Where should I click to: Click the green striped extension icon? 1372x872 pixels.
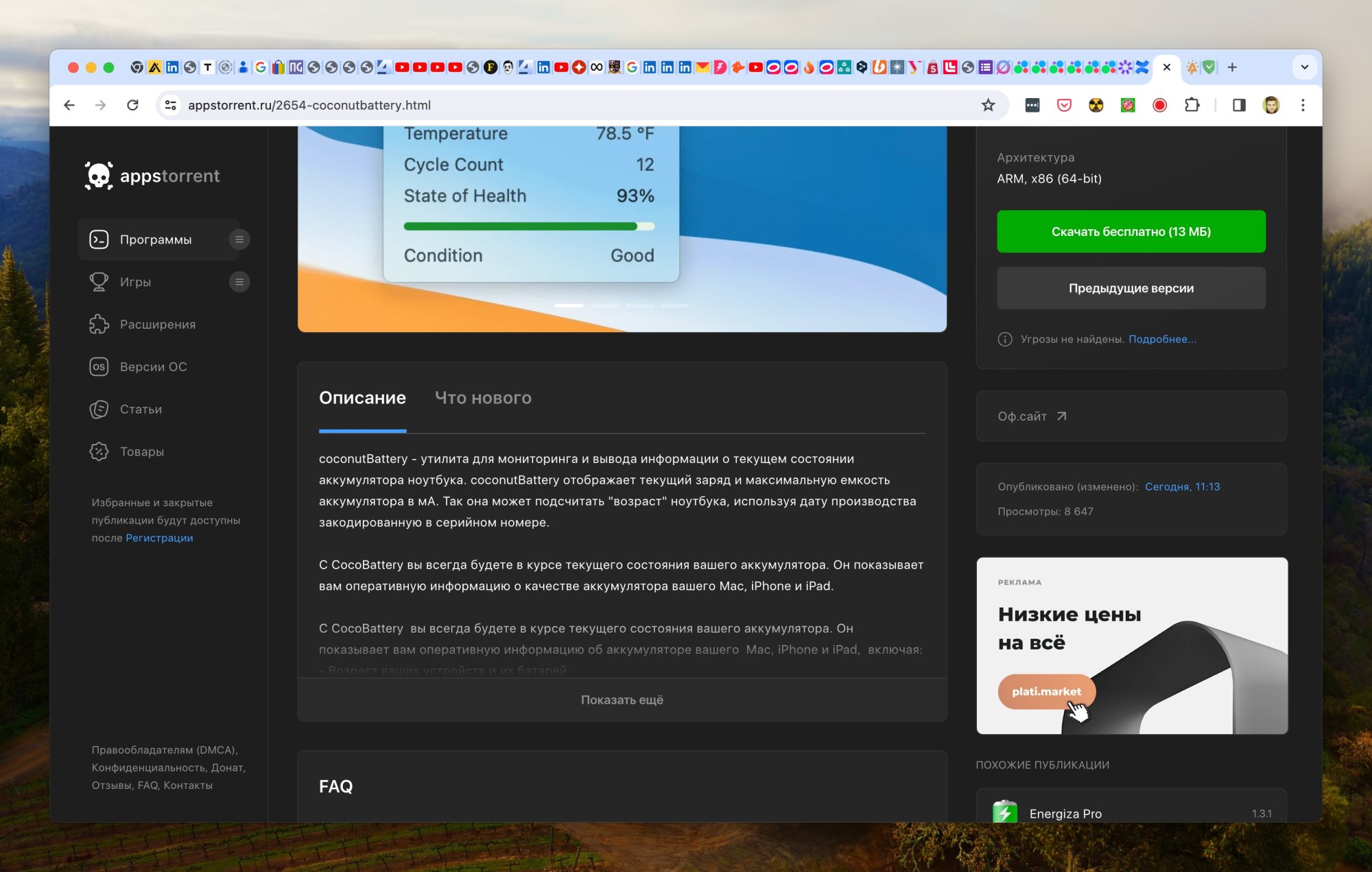pos(1128,105)
